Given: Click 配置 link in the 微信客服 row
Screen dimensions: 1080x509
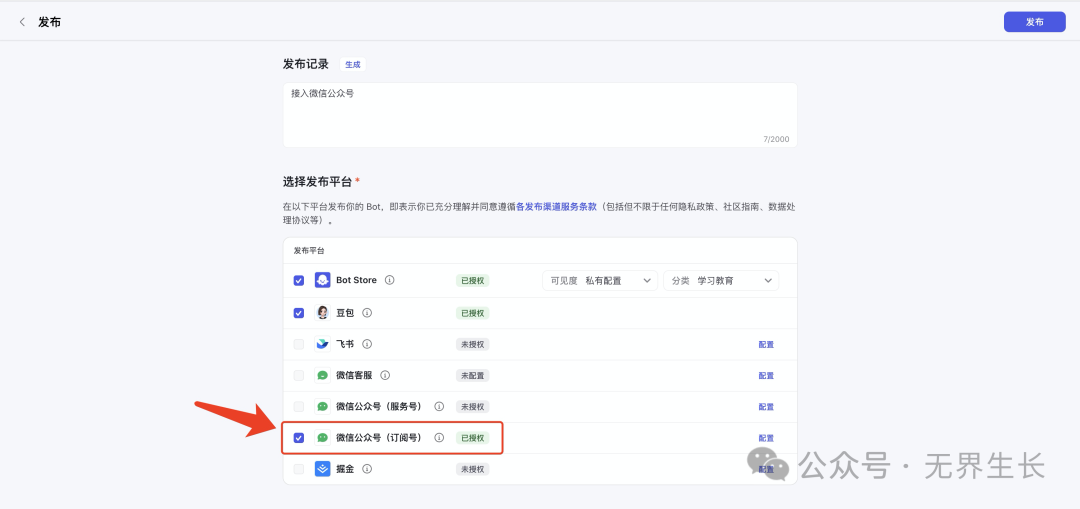Looking at the screenshot, I should (x=766, y=375).
